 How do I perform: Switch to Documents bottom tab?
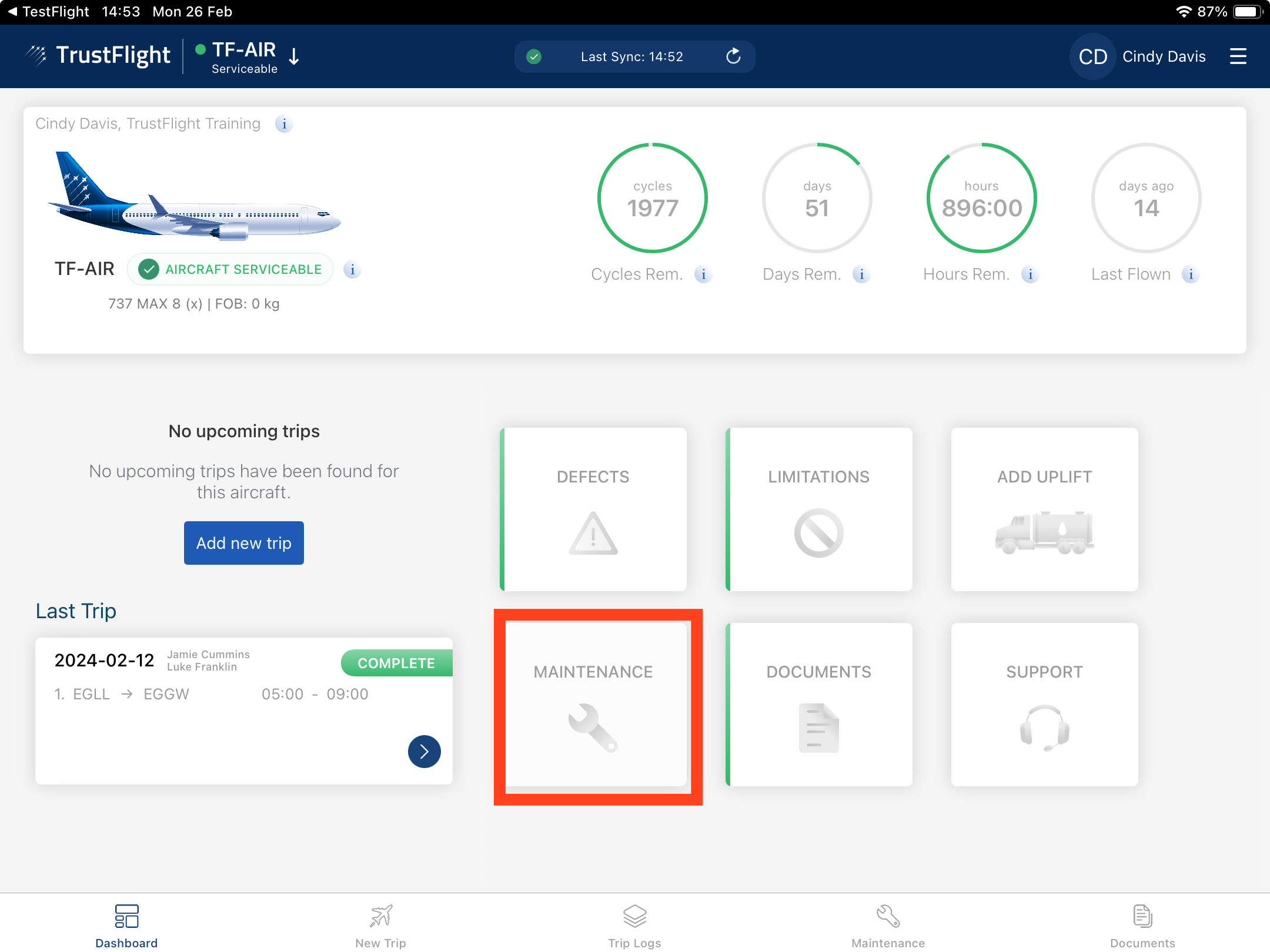click(x=1142, y=925)
